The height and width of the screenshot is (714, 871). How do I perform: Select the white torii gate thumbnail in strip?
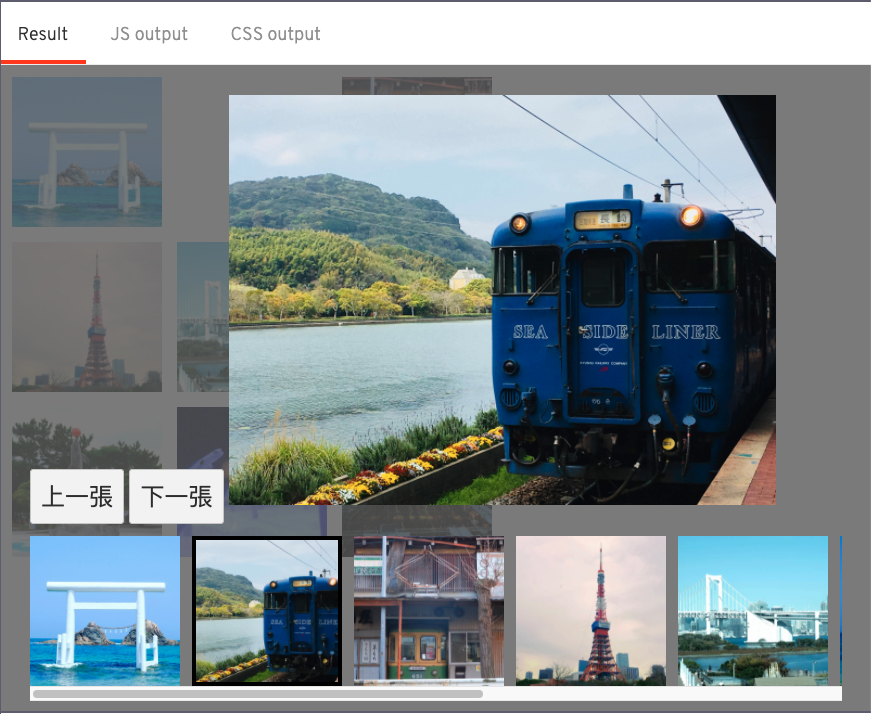tap(105, 611)
